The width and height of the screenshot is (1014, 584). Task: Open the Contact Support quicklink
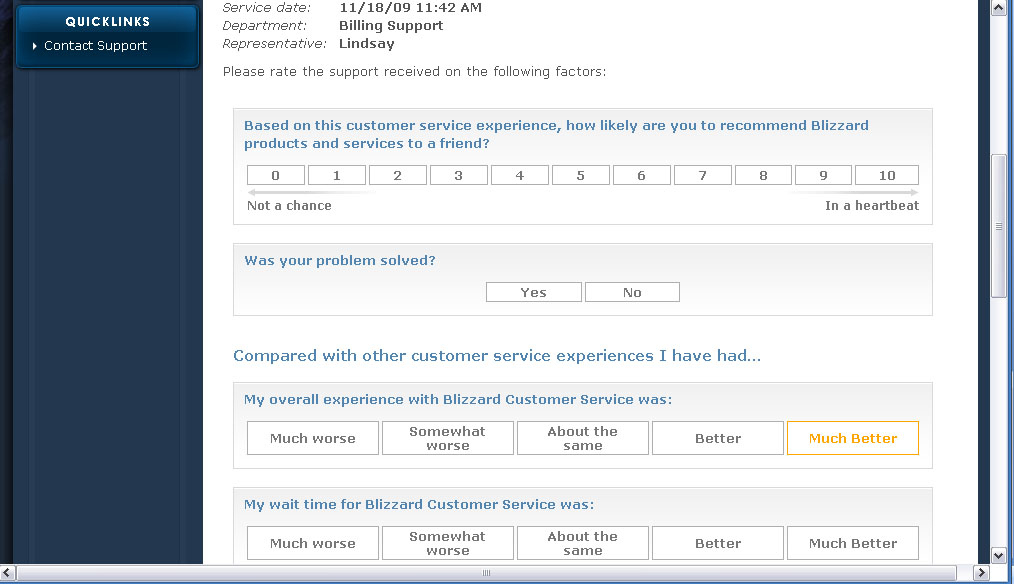coord(95,46)
